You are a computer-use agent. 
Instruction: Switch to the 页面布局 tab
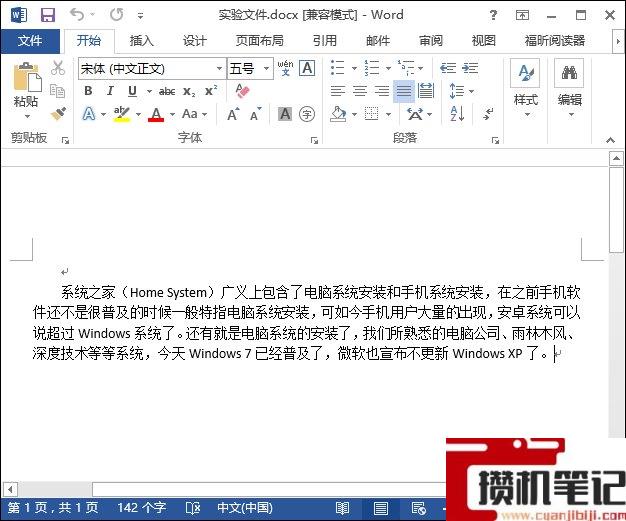coord(260,41)
